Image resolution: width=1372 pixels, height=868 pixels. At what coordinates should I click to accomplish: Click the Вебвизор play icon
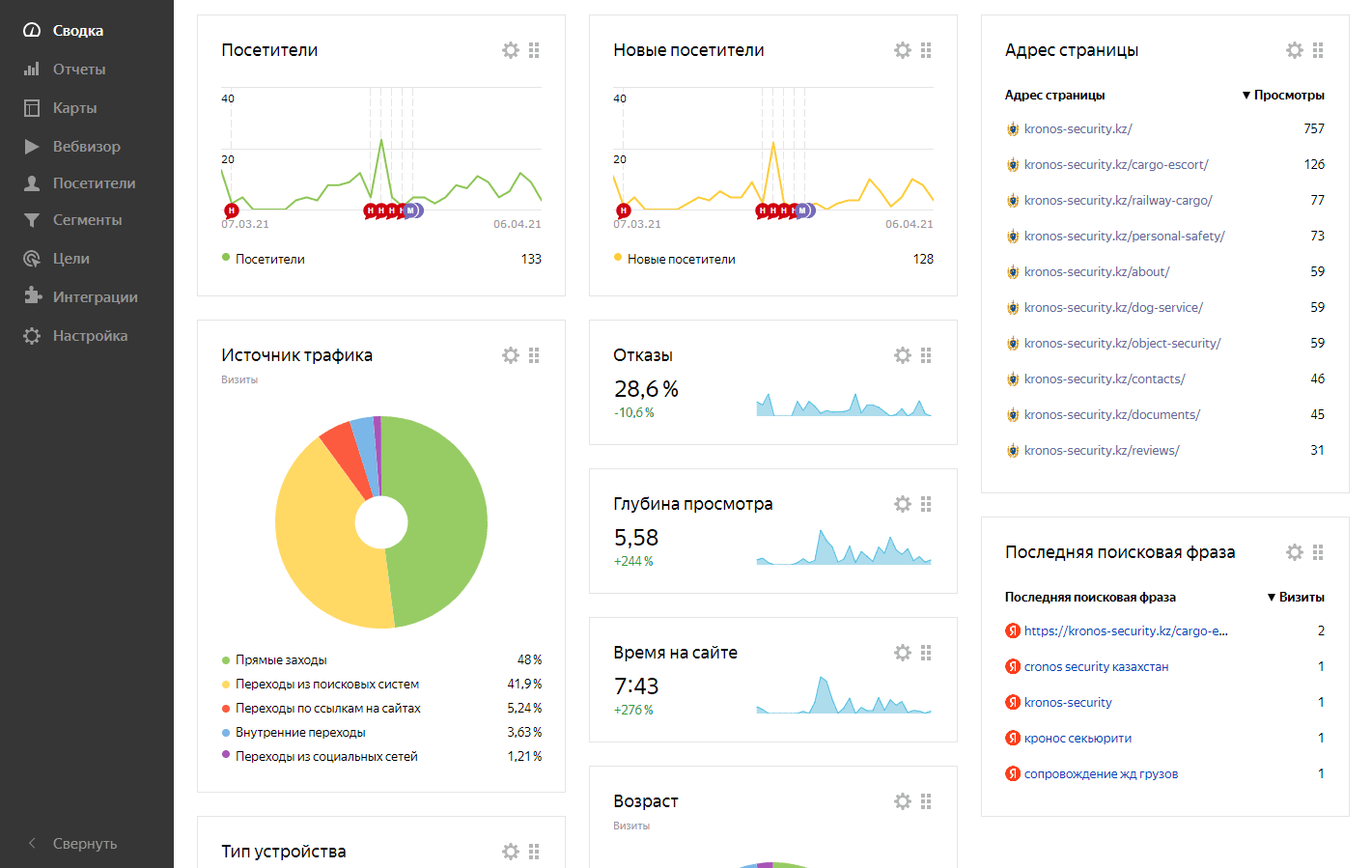(x=32, y=146)
